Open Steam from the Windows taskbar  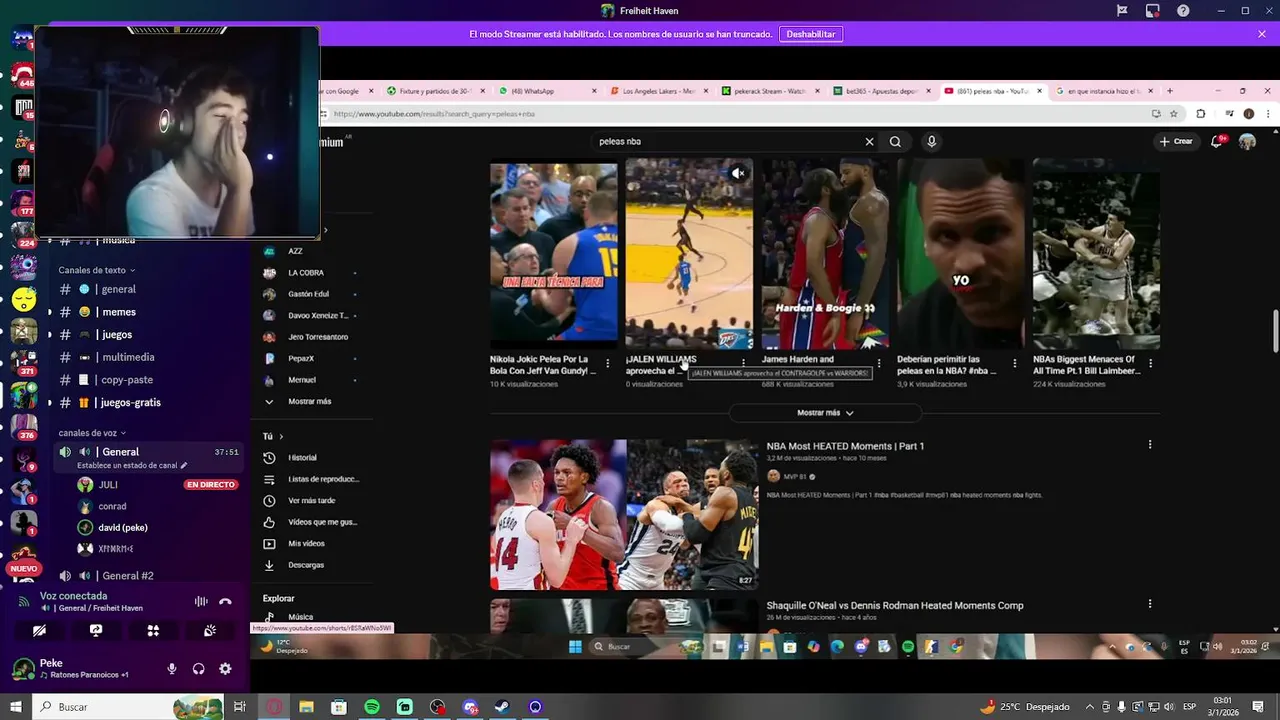[x=502, y=707]
